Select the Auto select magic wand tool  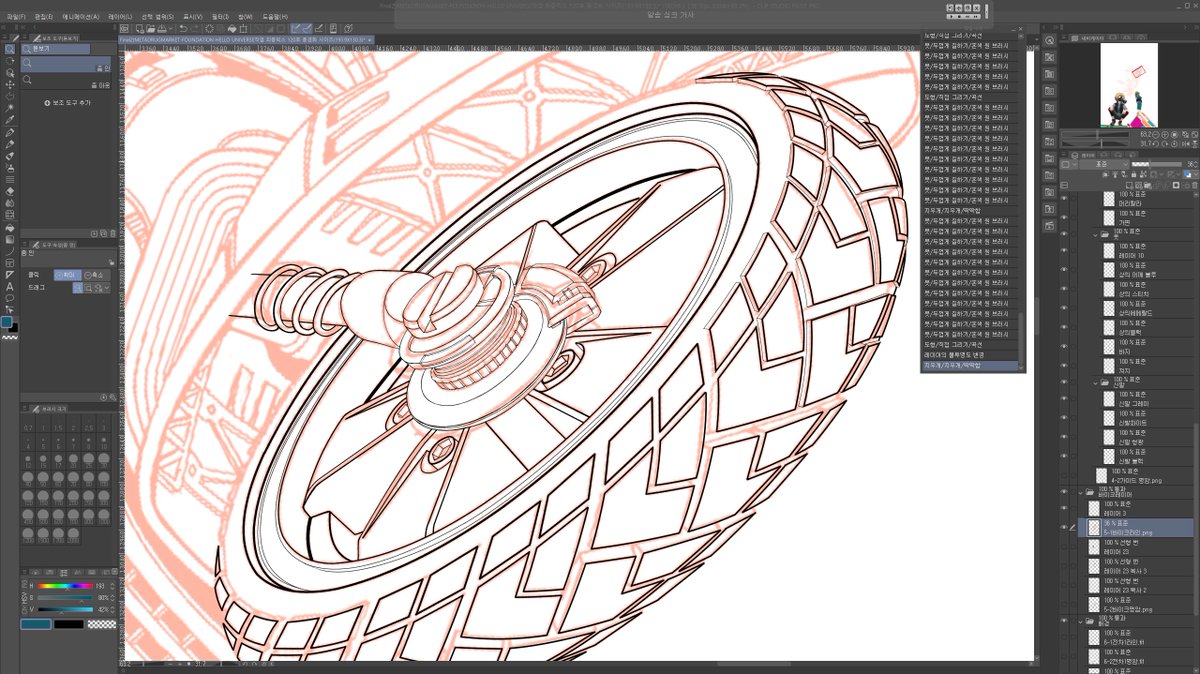click(x=9, y=108)
